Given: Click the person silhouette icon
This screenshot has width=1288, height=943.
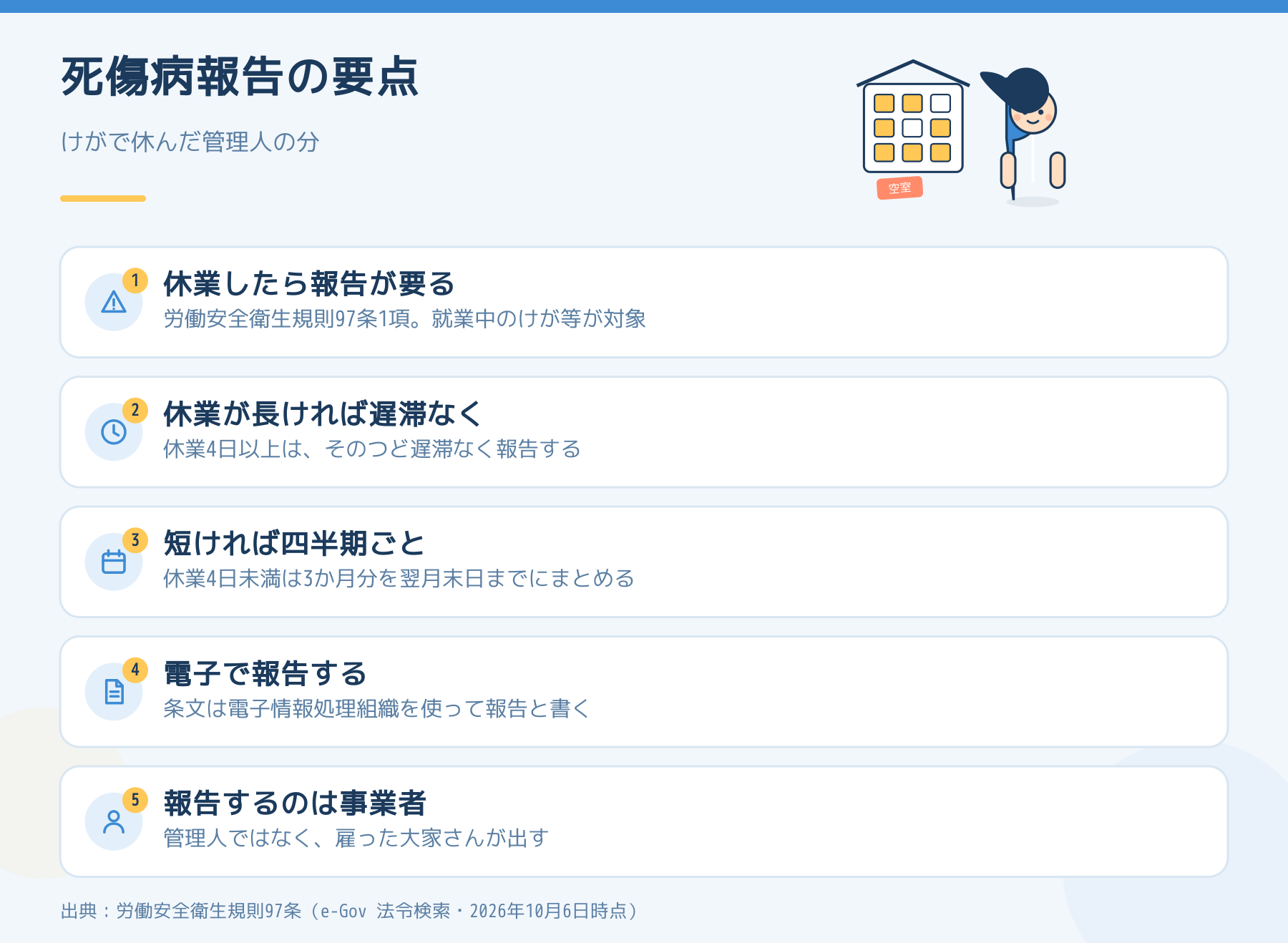Looking at the screenshot, I should [x=114, y=821].
